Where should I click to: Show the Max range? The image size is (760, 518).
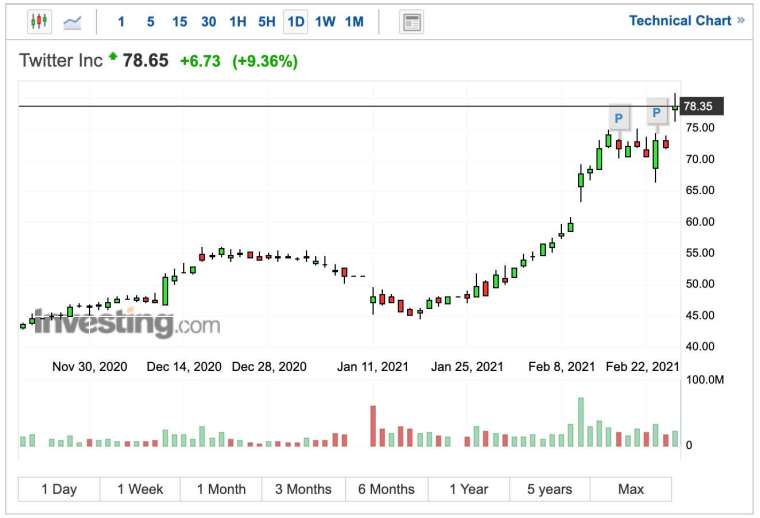(x=631, y=489)
